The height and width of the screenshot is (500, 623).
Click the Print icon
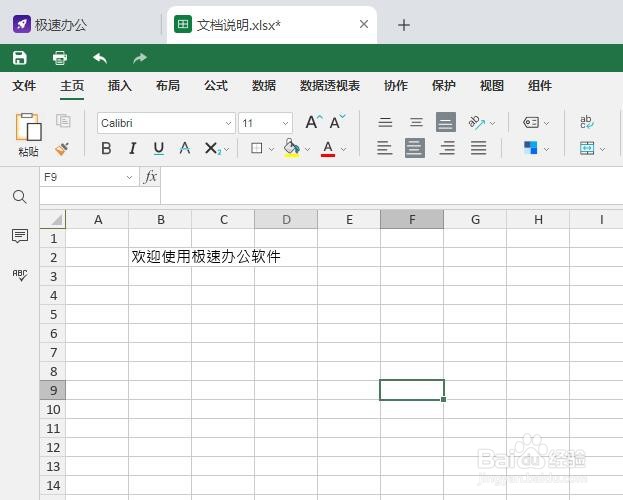pyautogui.click(x=60, y=58)
